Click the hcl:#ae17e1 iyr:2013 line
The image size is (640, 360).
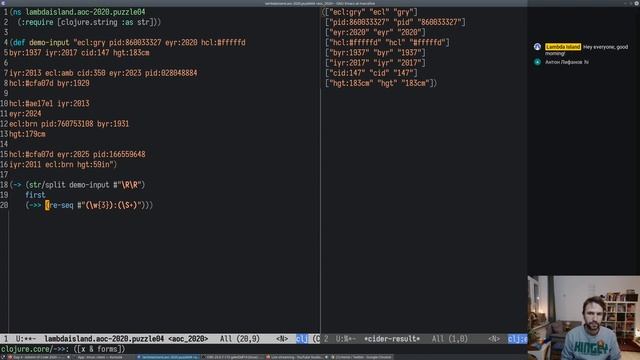coord(49,104)
